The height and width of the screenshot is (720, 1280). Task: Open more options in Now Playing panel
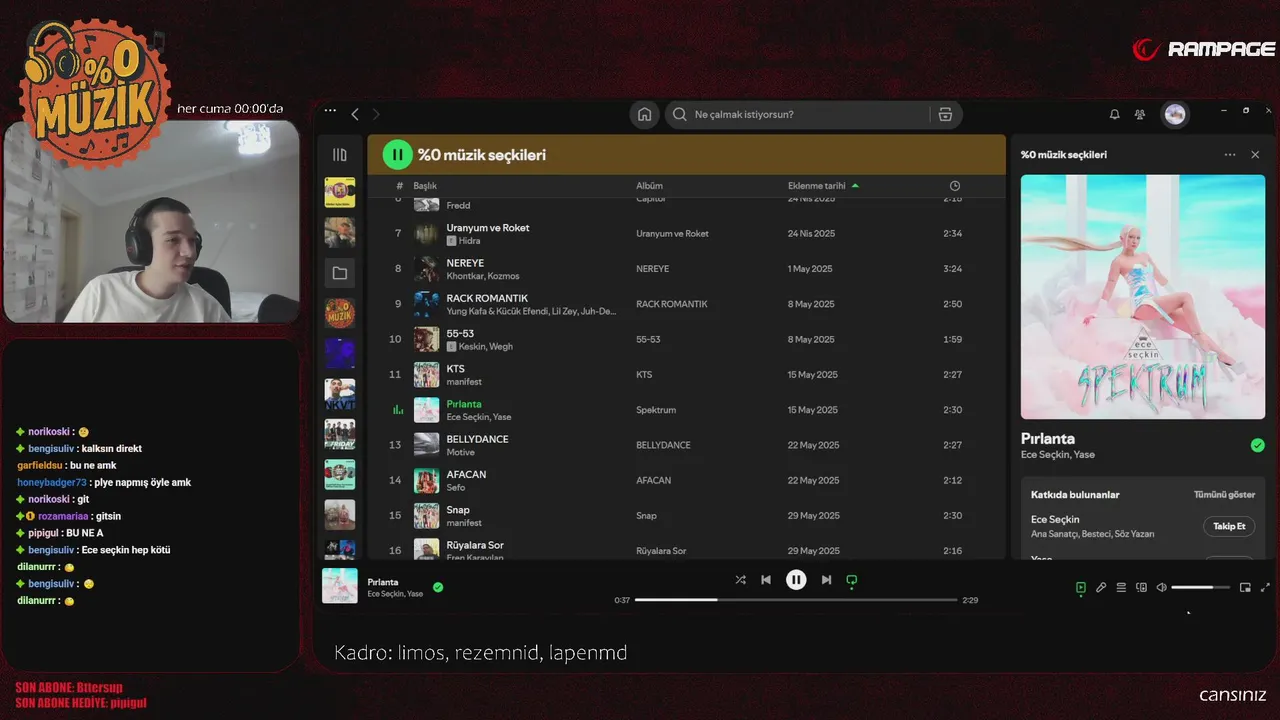pos(1230,155)
